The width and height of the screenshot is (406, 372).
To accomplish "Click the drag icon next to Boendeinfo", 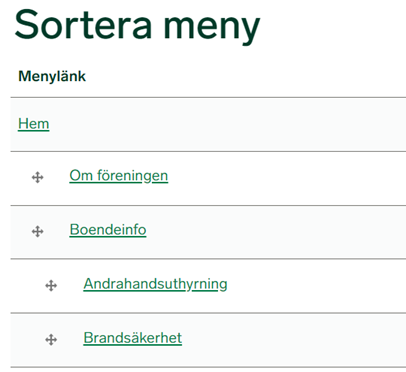I will [x=37, y=231].
